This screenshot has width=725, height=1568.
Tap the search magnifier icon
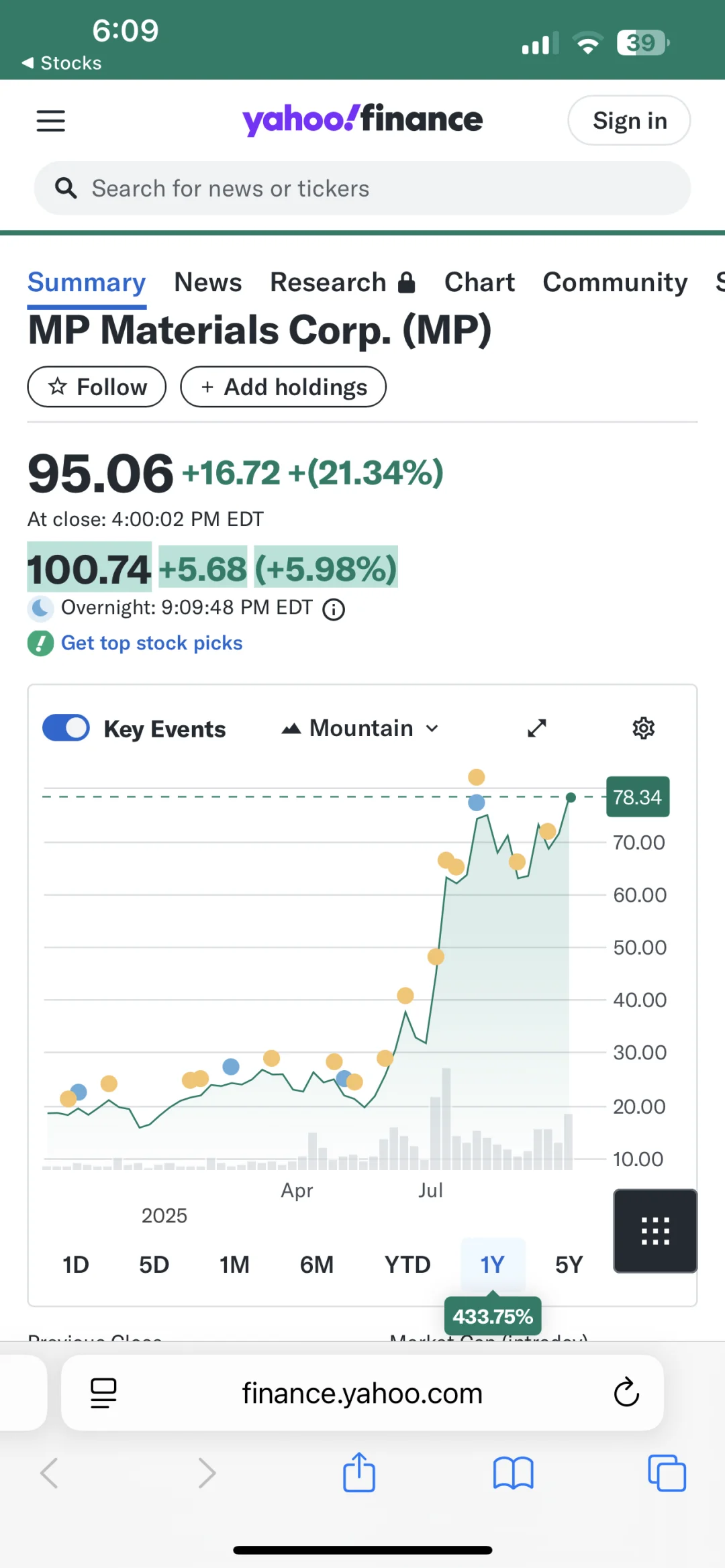click(66, 189)
